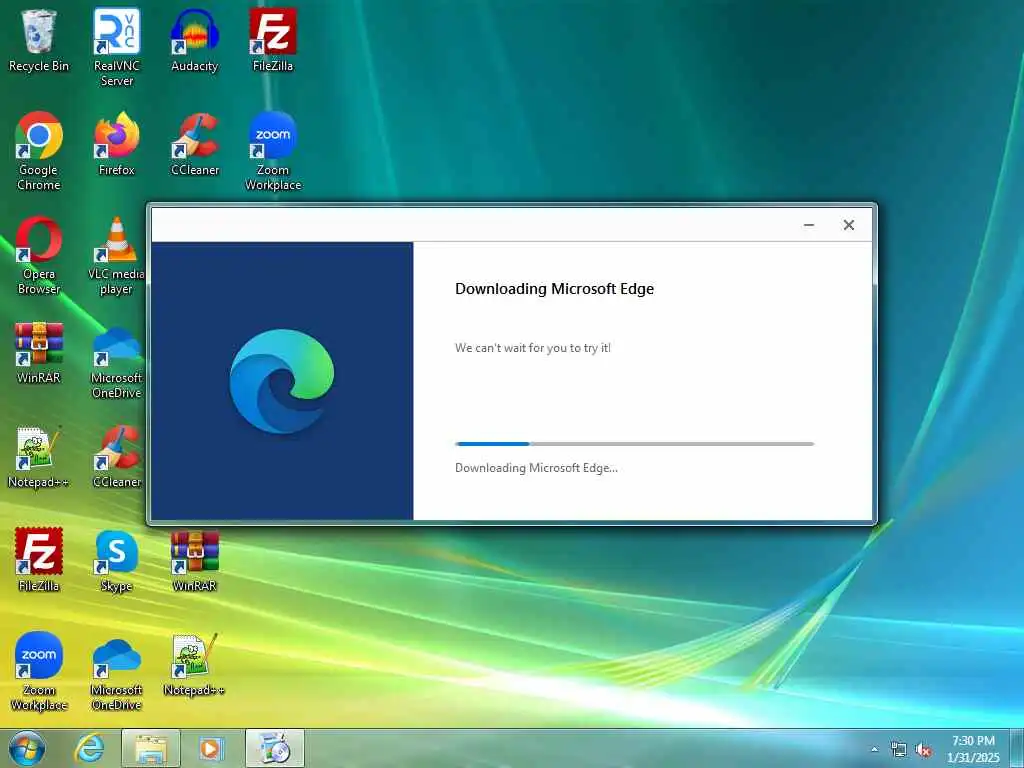Click the Edge download progress bar
Image resolution: width=1024 pixels, height=768 pixels.
point(634,444)
